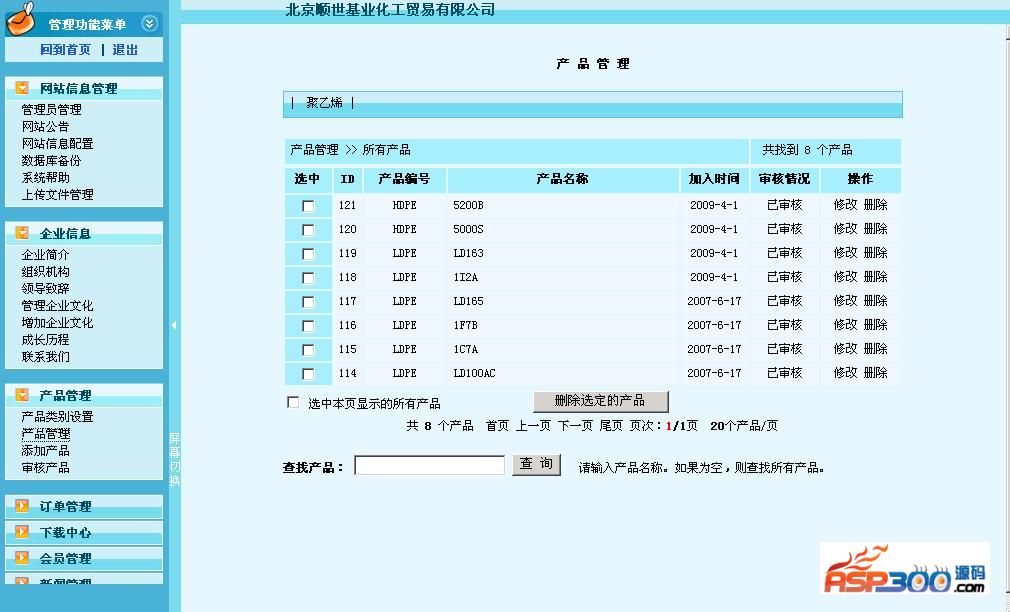Open 数据库备份 in sidebar
1010x612 pixels.
tap(52, 160)
